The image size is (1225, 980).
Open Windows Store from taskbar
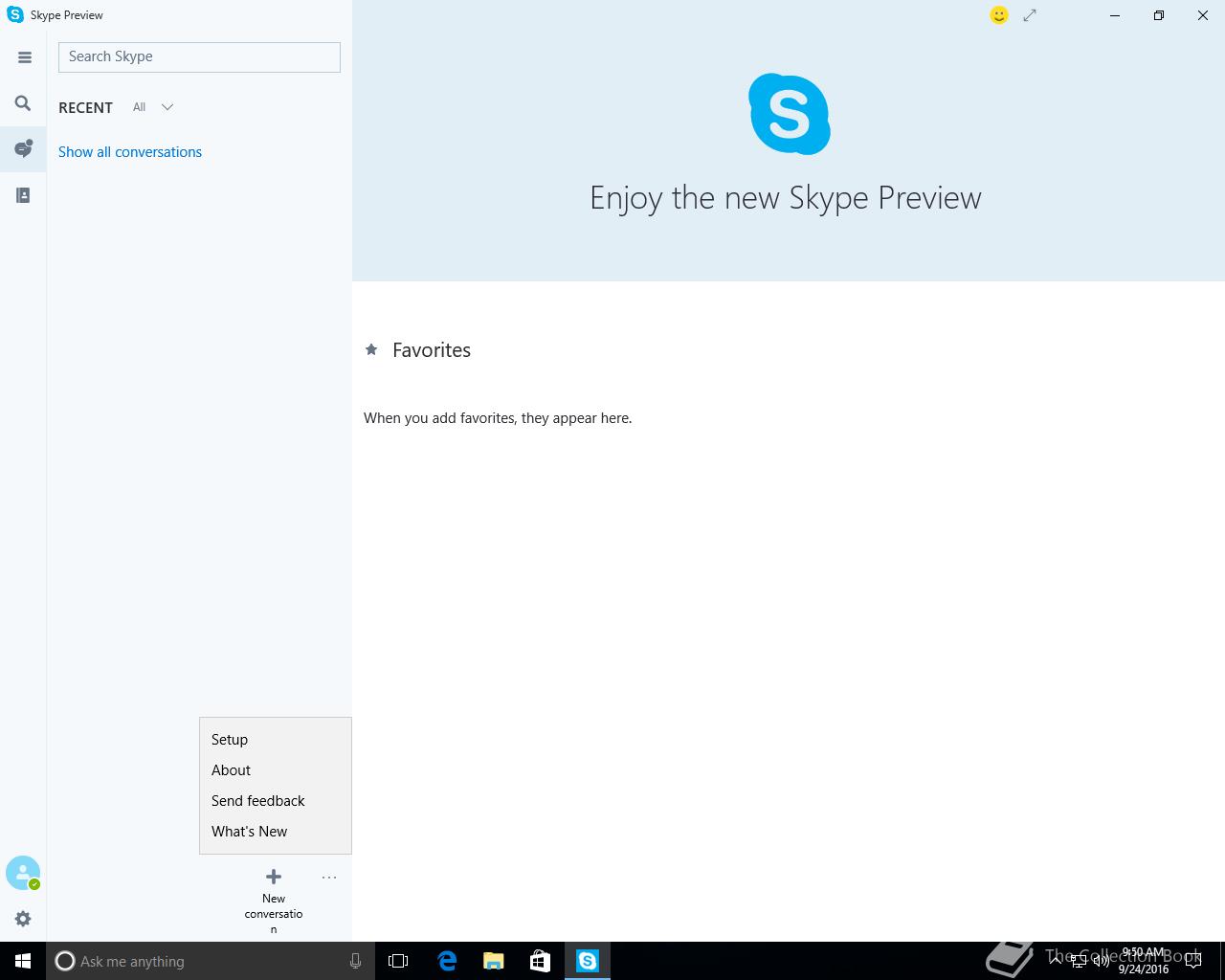(x=540, y=961)
